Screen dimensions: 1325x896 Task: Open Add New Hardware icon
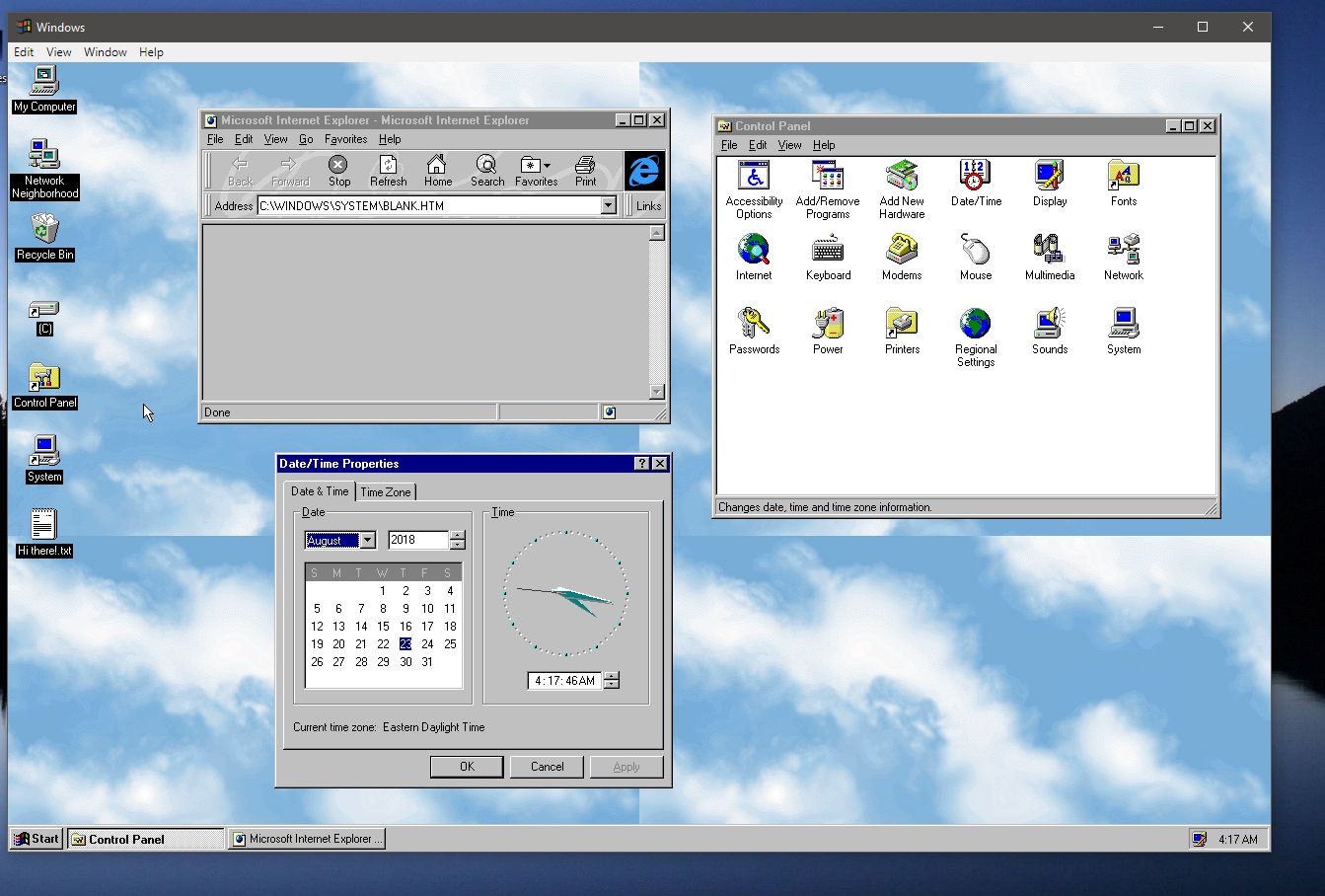point(902,188)
